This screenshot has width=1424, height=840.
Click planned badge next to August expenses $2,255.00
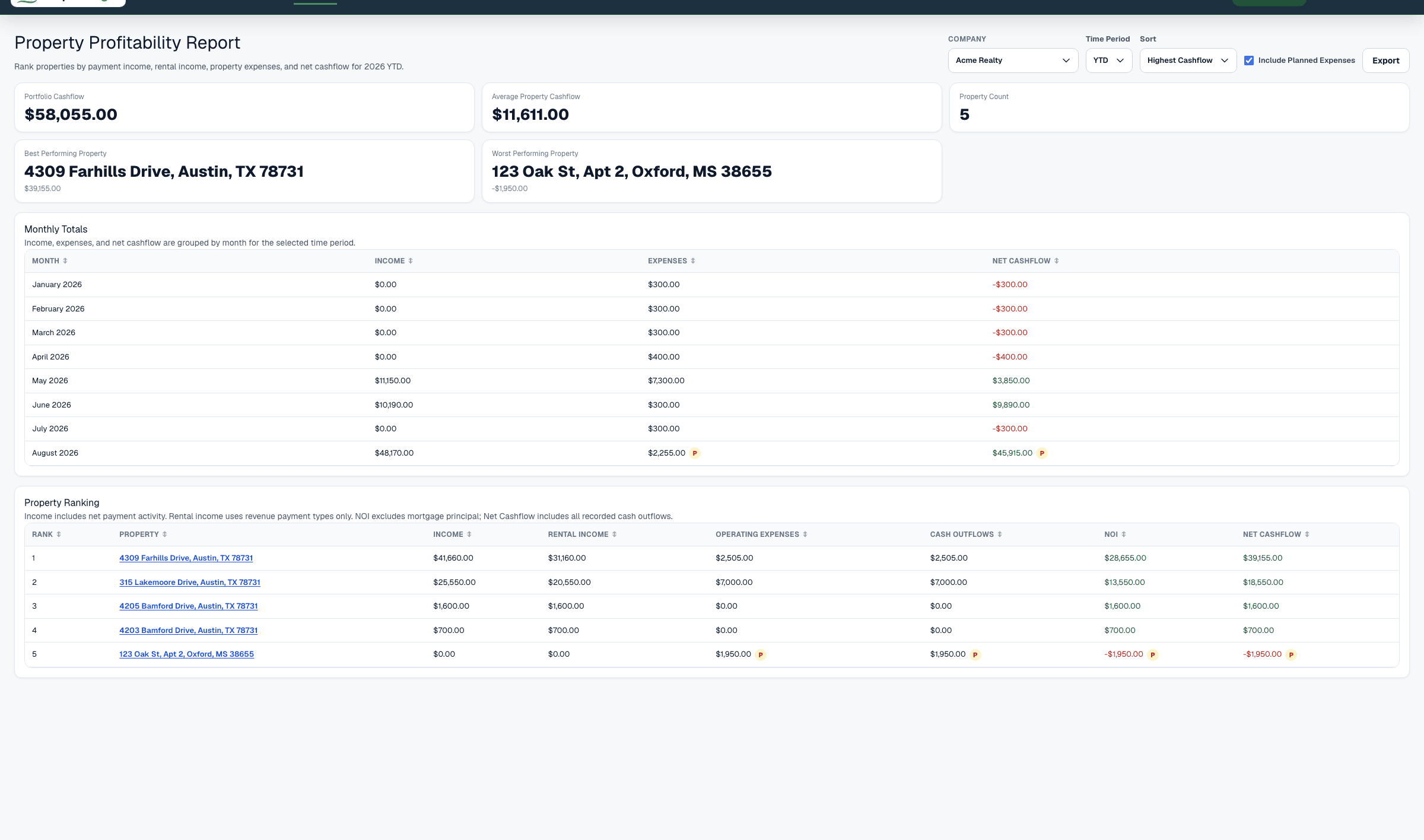coord(695,453)
